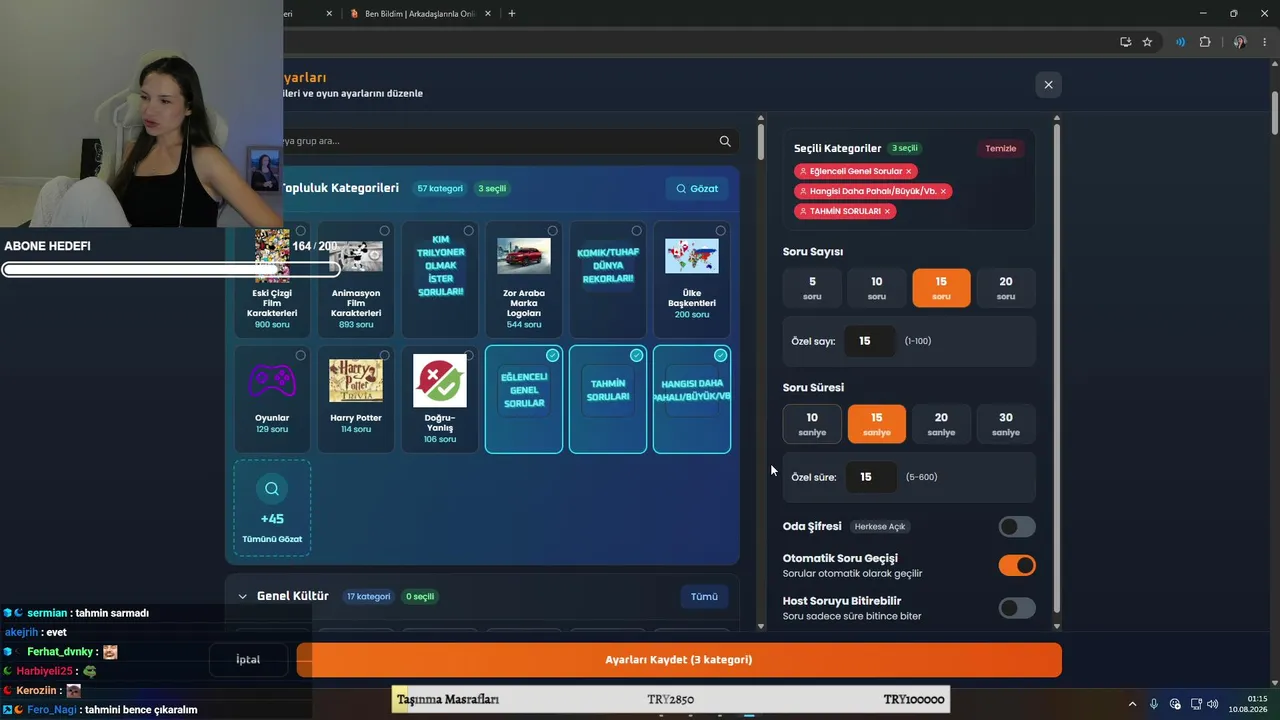This screenshot has height=720, width=1280.
Task: Click the Gözat button in Topluluk Kategorileri
Action: 697,188
